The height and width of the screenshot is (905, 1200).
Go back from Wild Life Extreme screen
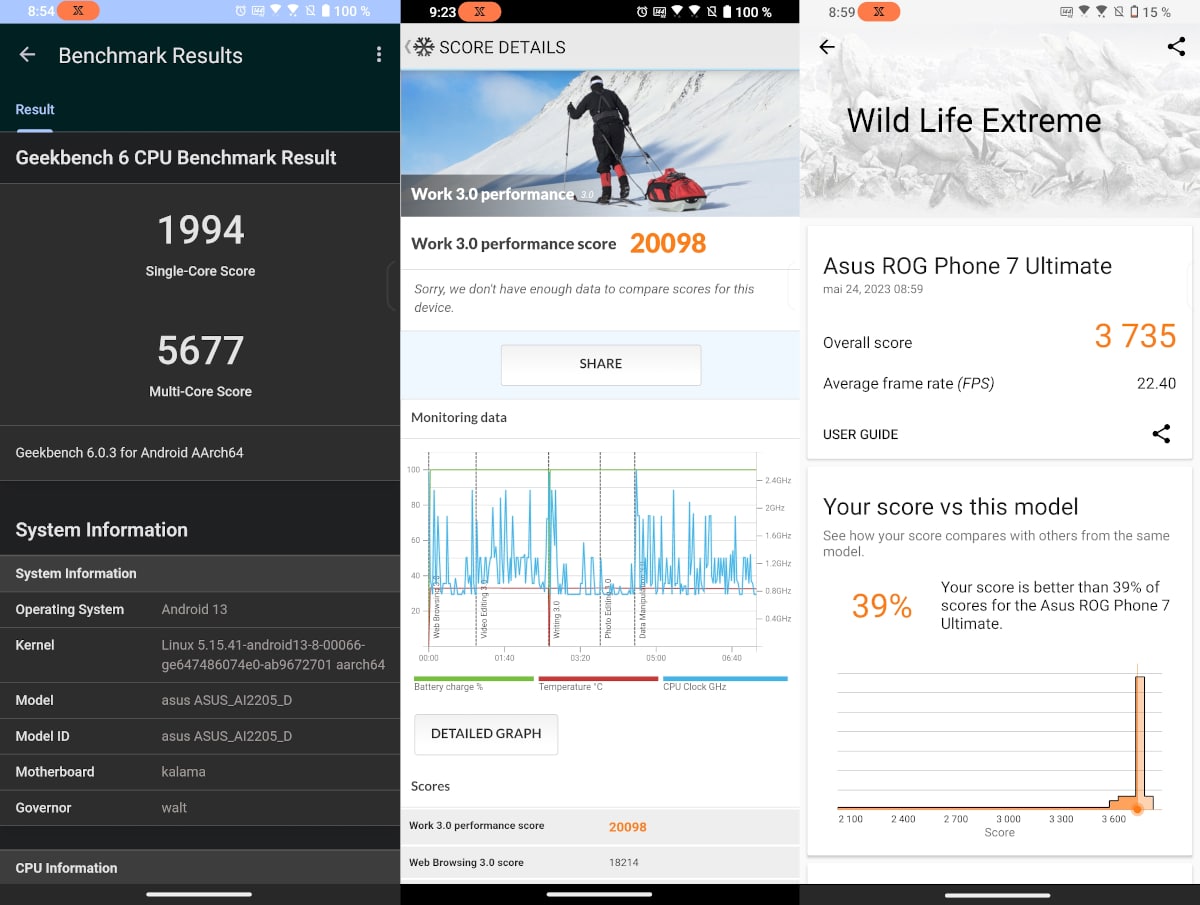[827, 47]
